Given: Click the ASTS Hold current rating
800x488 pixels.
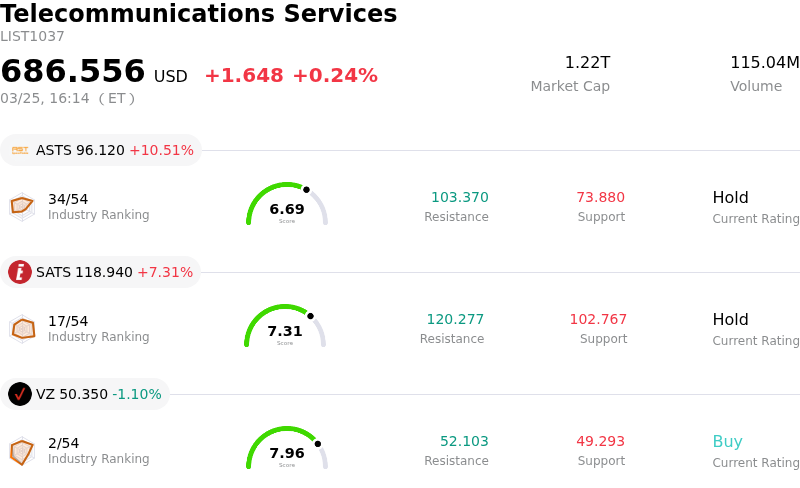Looking at the screenshot, I should click(730, 198).
